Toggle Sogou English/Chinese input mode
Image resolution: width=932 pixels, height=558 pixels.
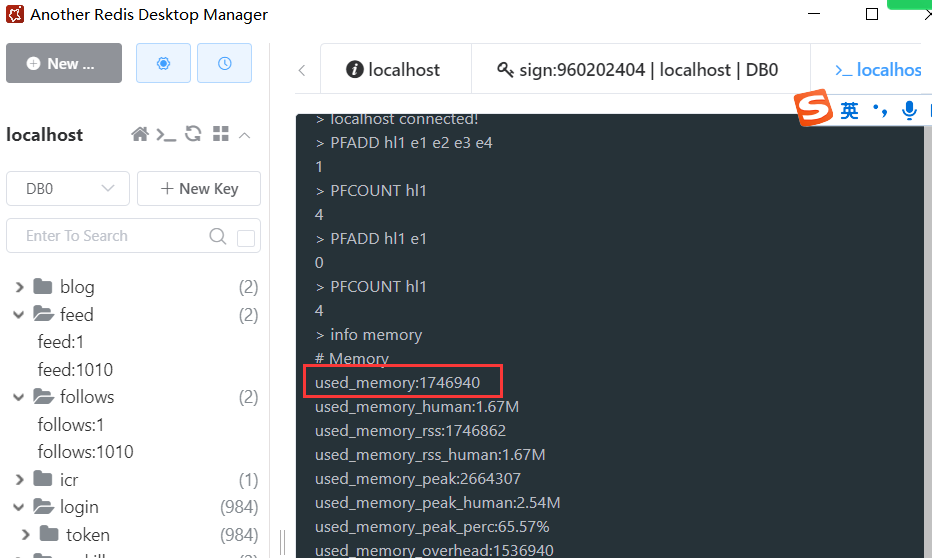point(849,110)
